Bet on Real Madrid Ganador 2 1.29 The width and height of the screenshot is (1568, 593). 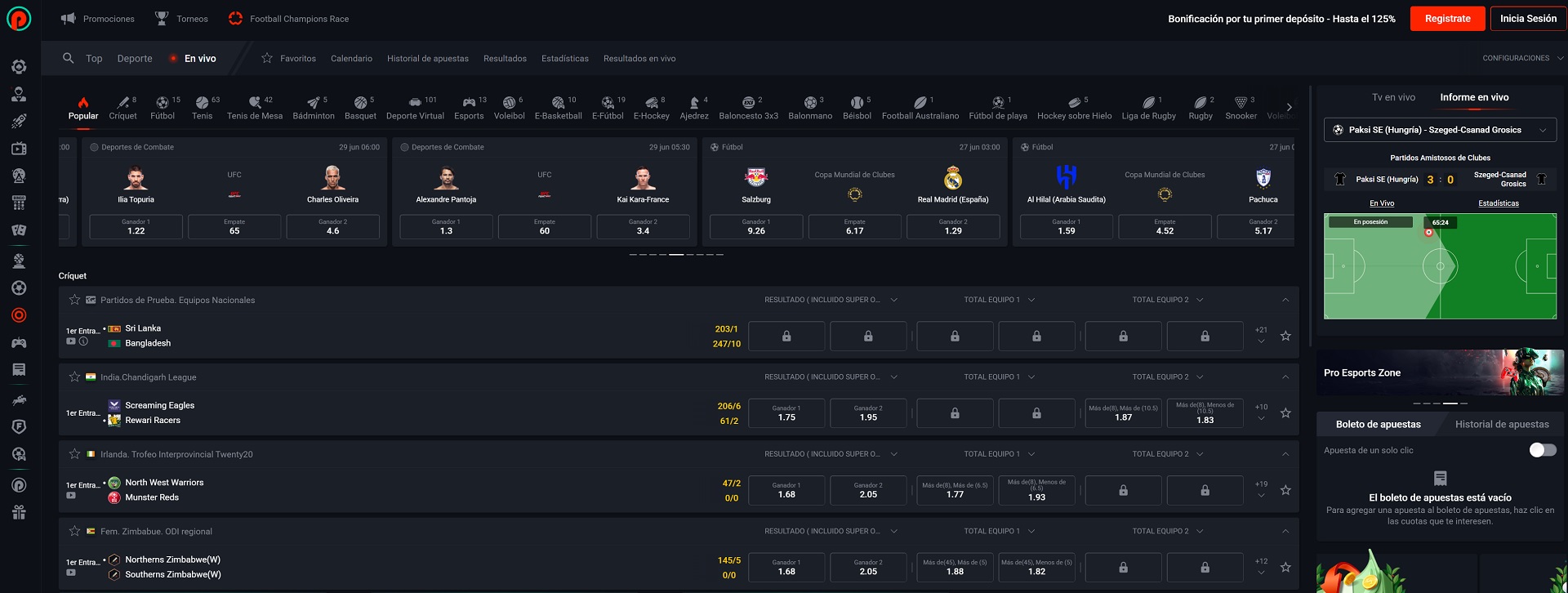click(x=953, y=226)
